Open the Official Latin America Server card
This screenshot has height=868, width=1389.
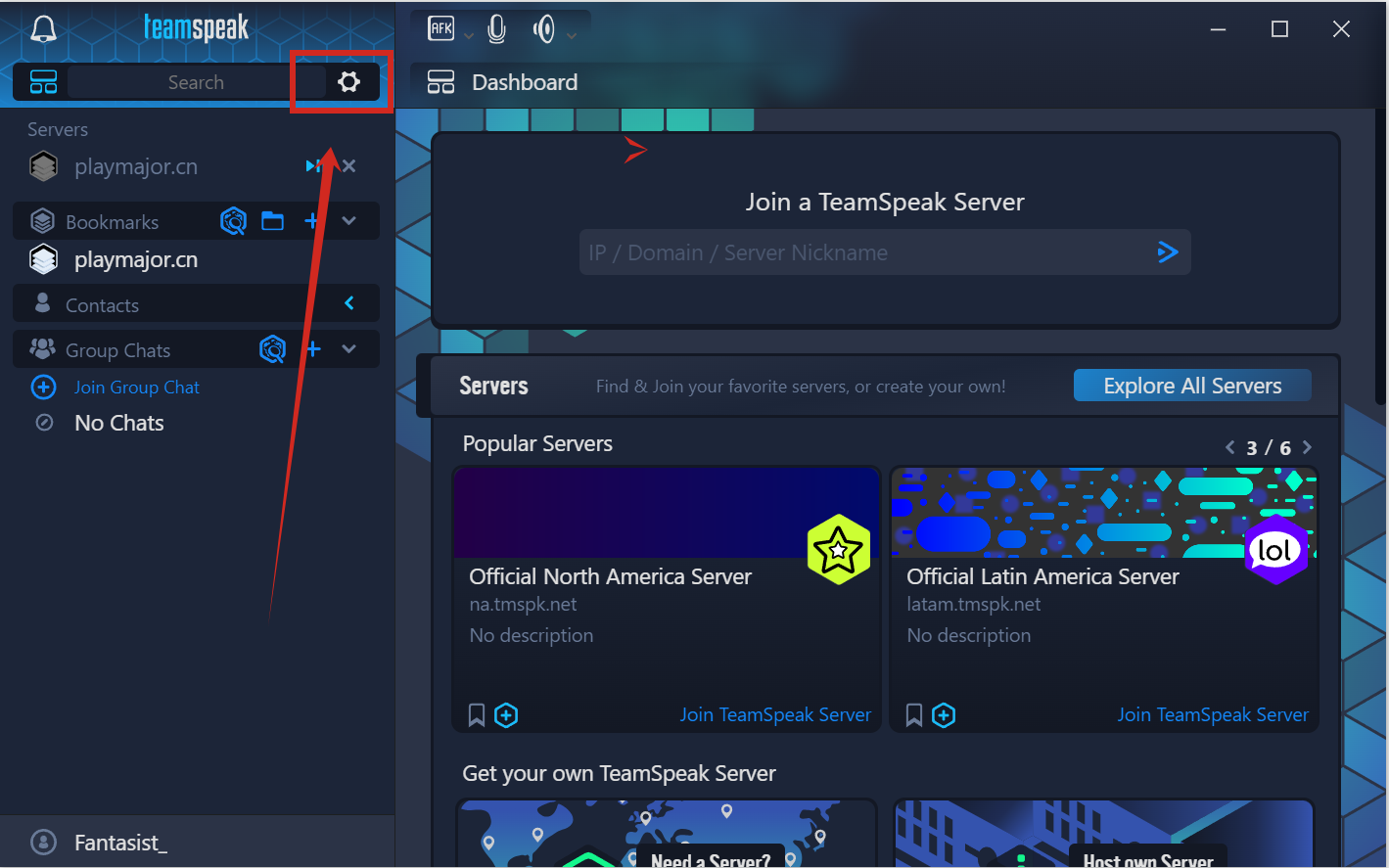click(1104, 599)
